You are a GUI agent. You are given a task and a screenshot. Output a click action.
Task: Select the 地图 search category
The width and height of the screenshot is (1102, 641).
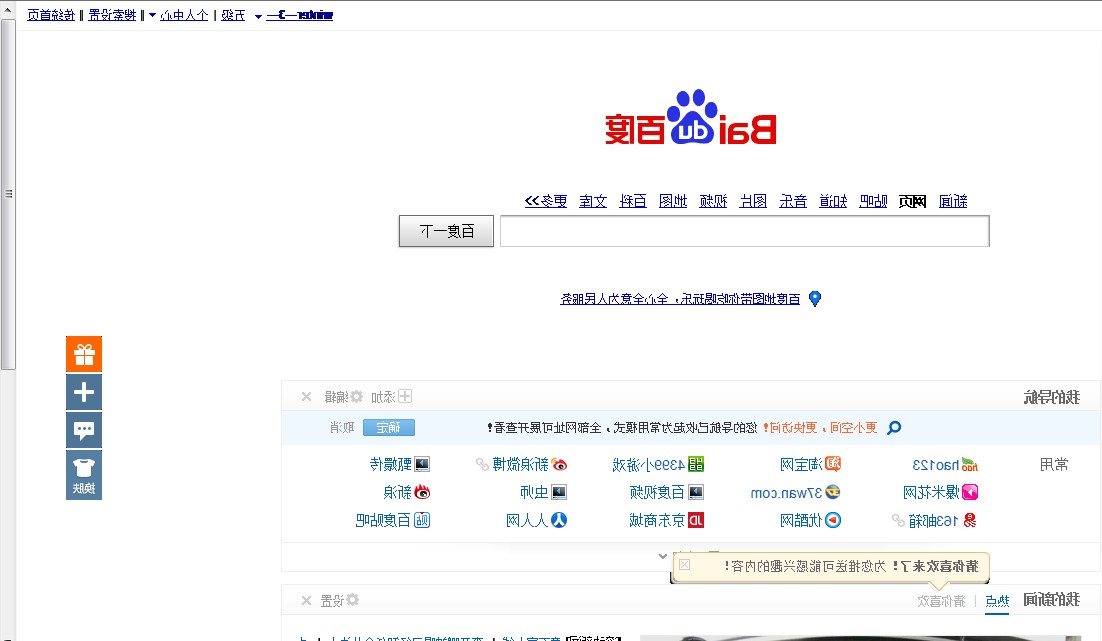673,201
